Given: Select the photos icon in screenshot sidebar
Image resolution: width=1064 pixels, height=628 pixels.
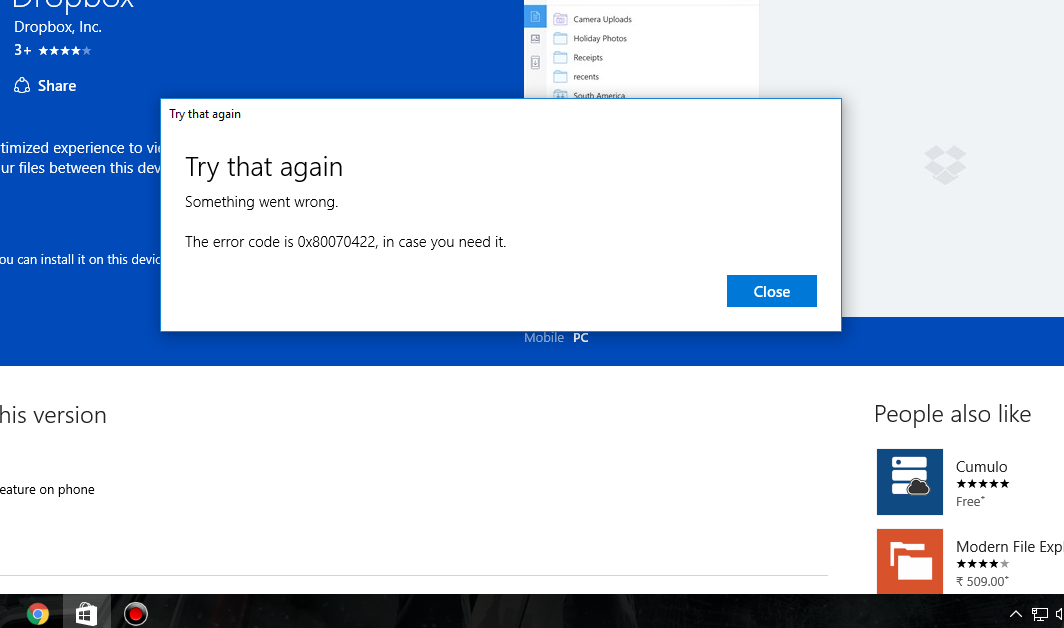Looking at the screenshot, I should pos(535,39).
